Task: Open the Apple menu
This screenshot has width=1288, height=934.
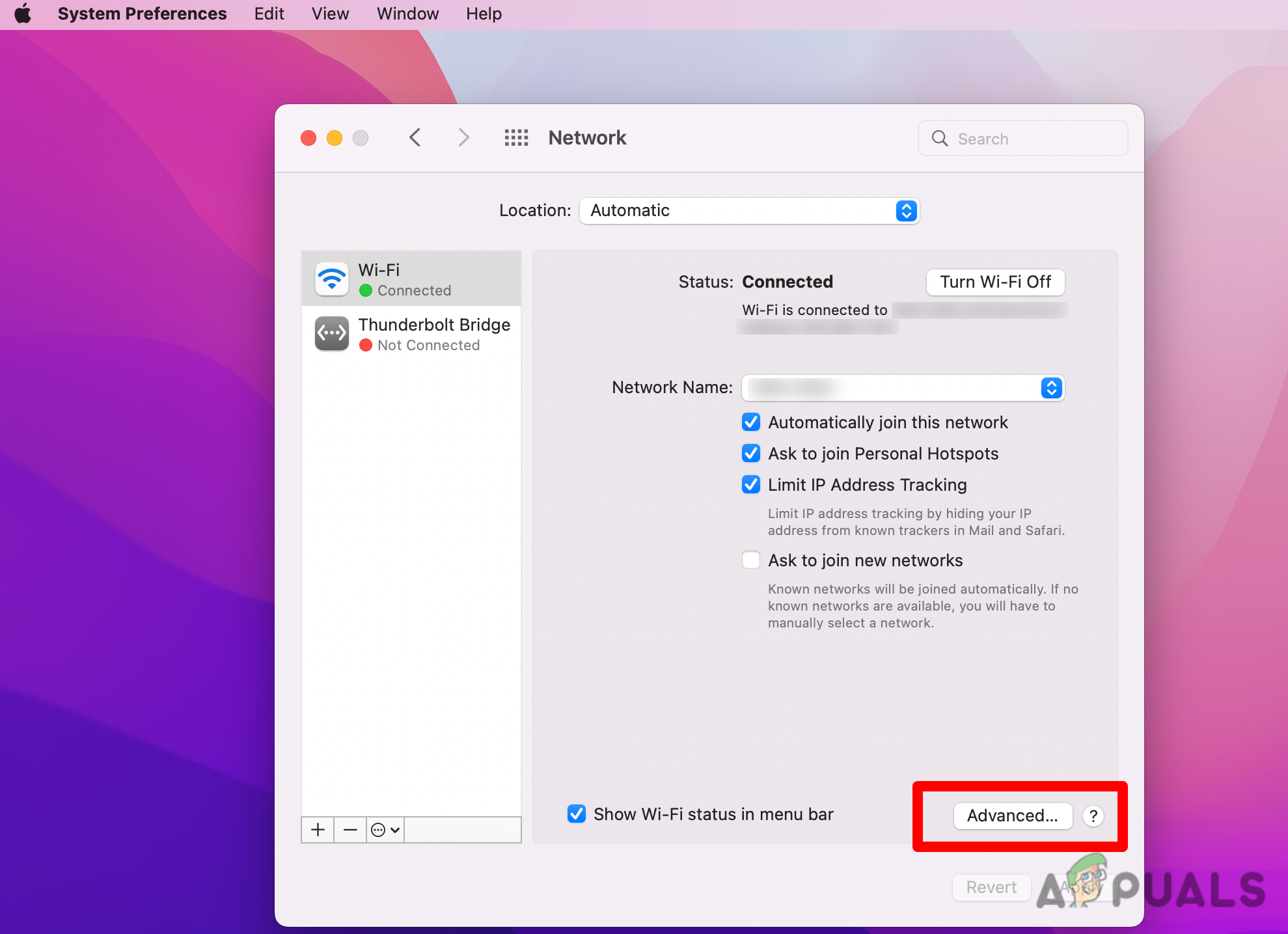Action: coord(23,14)
